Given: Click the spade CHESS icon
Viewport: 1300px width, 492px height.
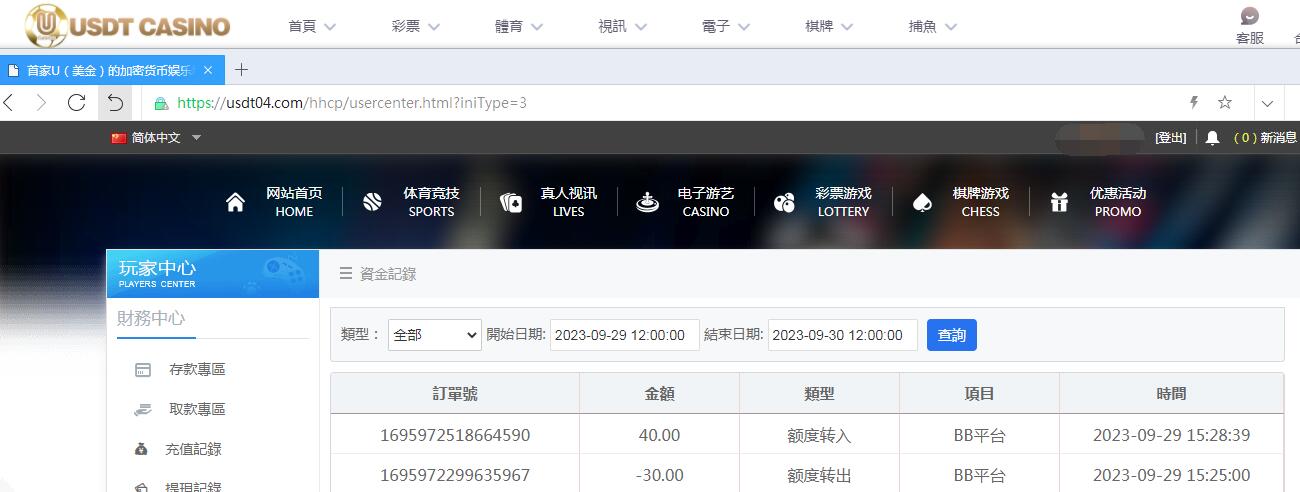Looking at the screenshot, I should pos(922,203).
